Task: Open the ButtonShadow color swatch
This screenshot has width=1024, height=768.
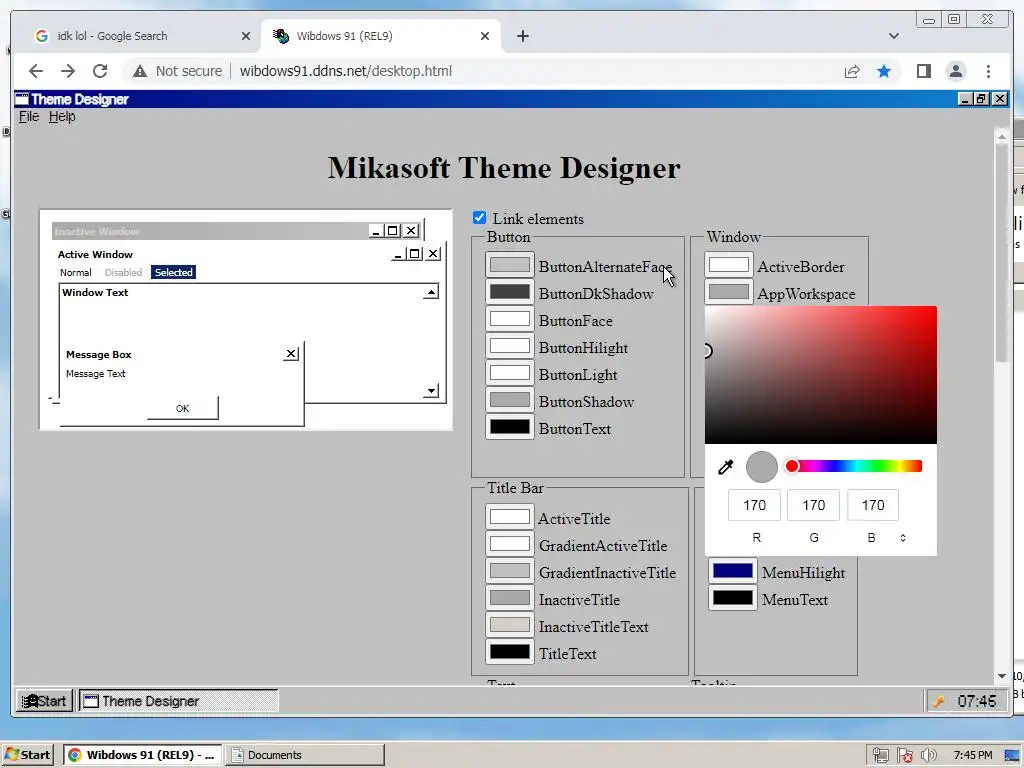Action: [509, 400]
